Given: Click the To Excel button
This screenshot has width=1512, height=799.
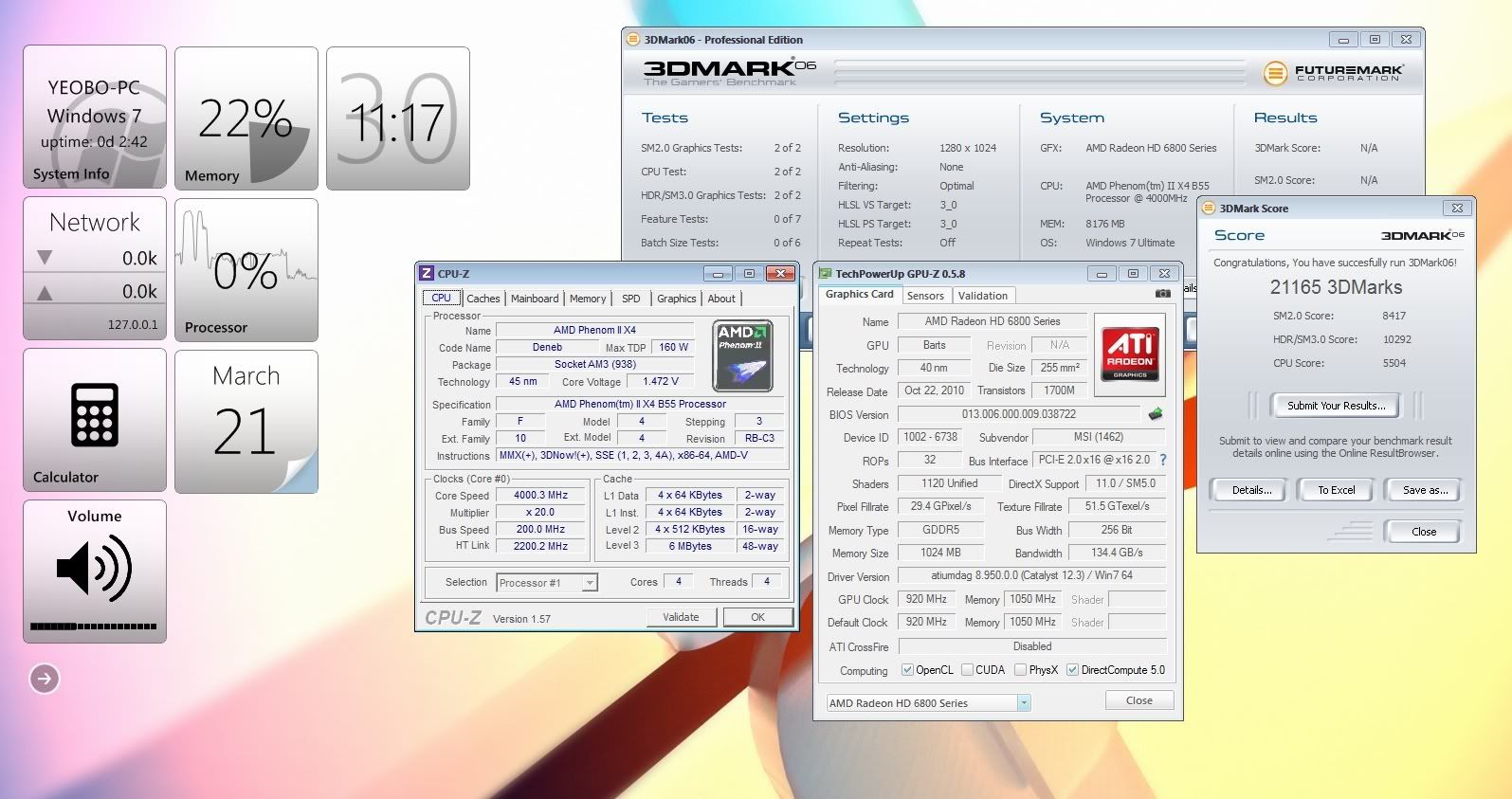Looking at the screenshot, I should pos(1336,490).
